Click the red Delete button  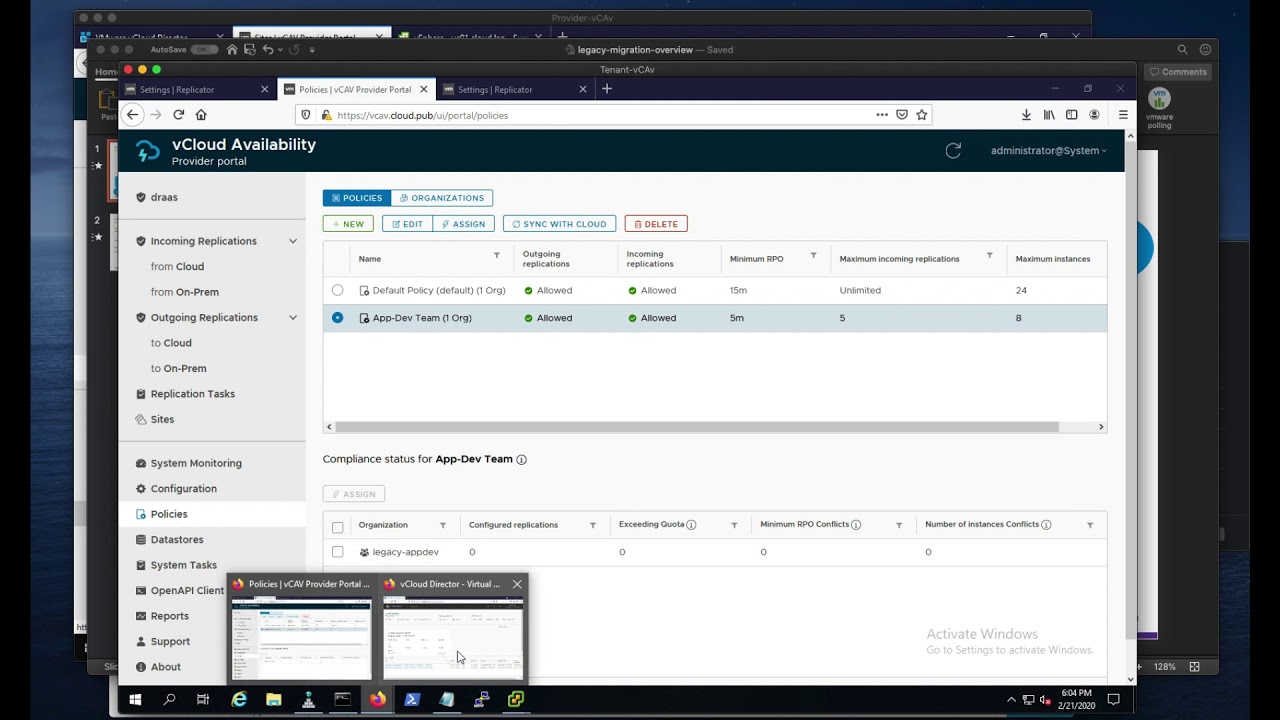[x=656, y=224]
